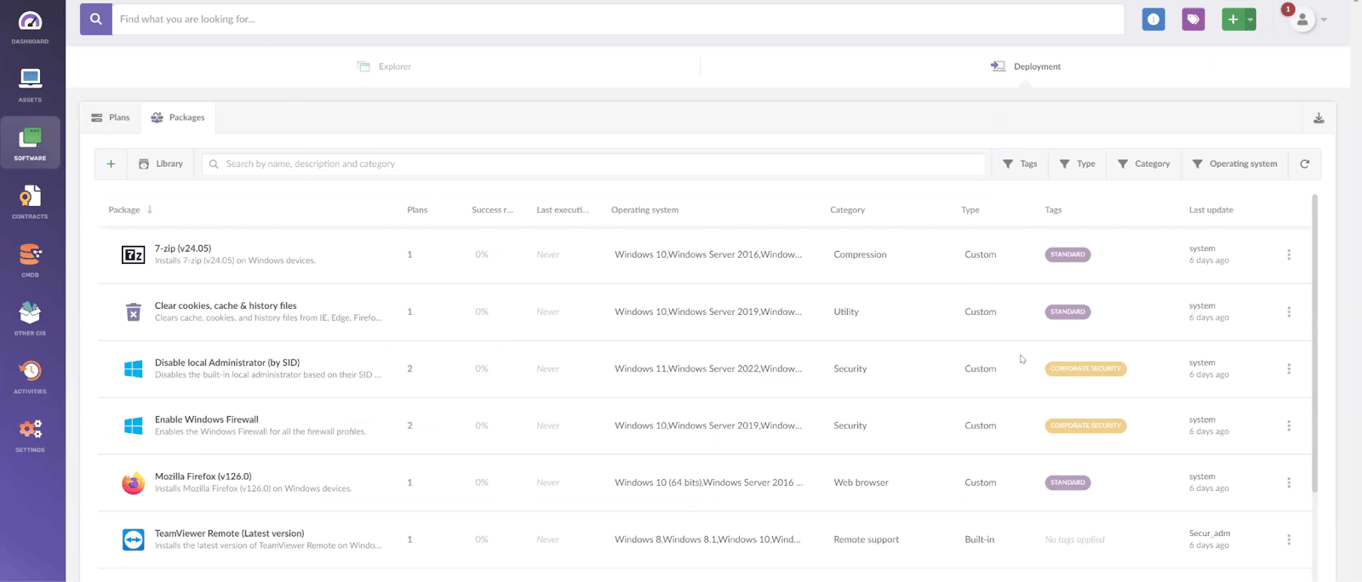1362x582 pixels.
Task: Click the export download icon above the list
Action: click(1318, 117)
